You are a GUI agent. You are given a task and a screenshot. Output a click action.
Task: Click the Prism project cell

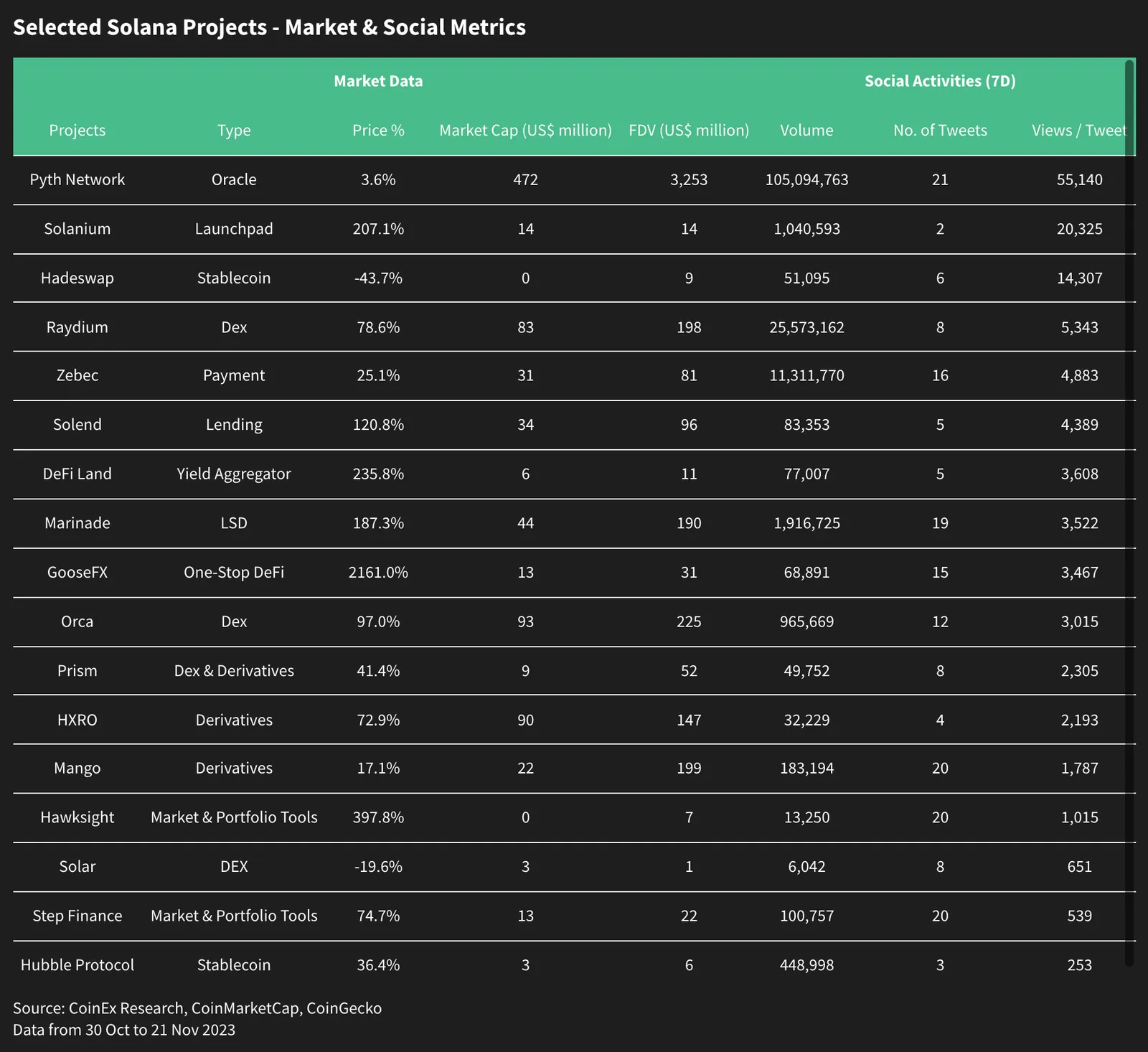pos(77,670)
